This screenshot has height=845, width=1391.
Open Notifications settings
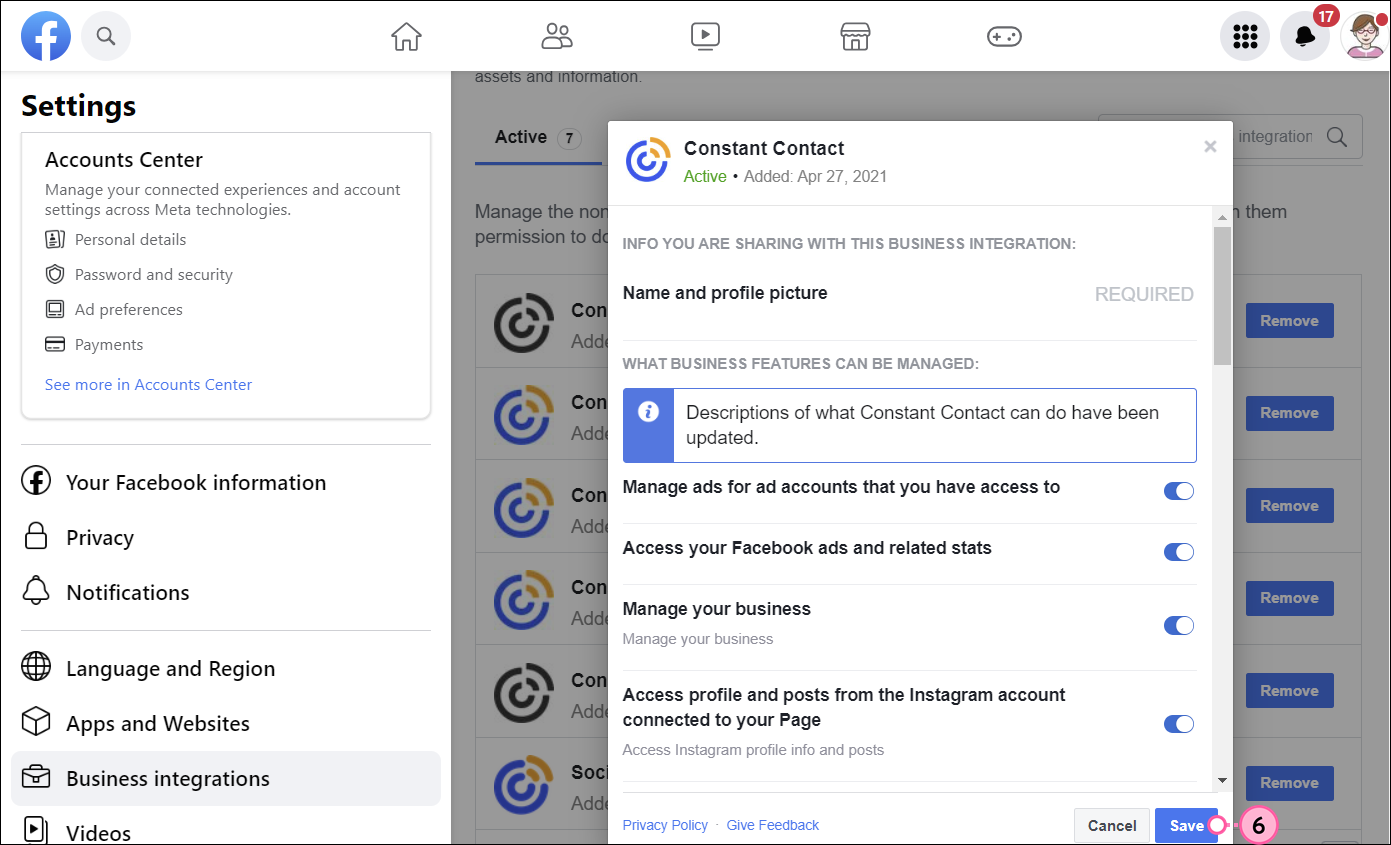(x=226, y=592)
